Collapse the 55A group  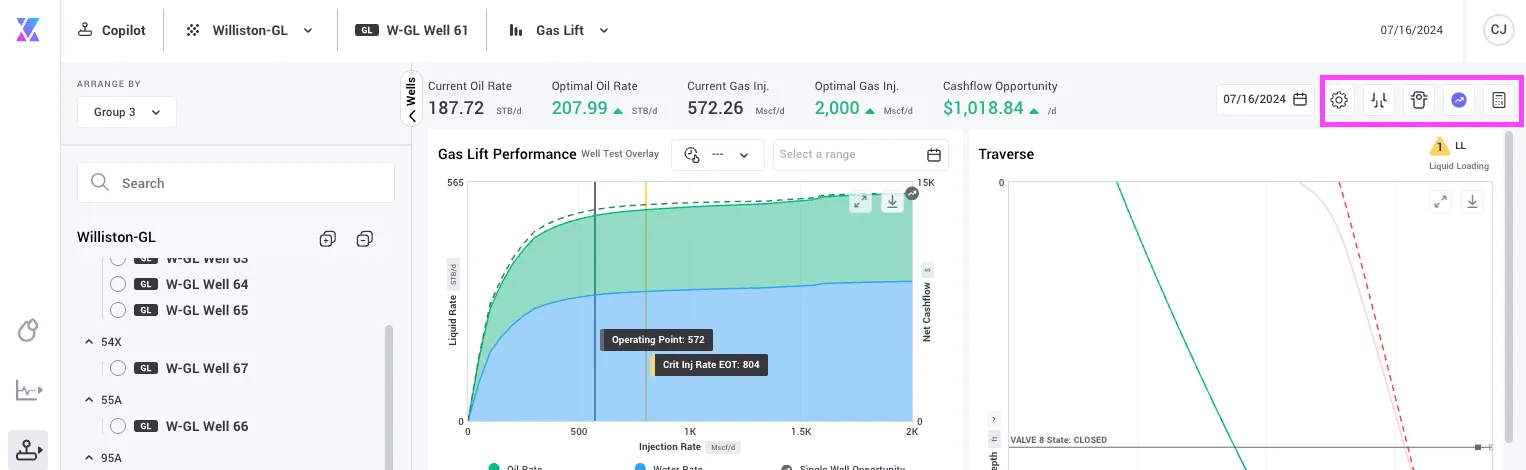(x=90, y=400)
